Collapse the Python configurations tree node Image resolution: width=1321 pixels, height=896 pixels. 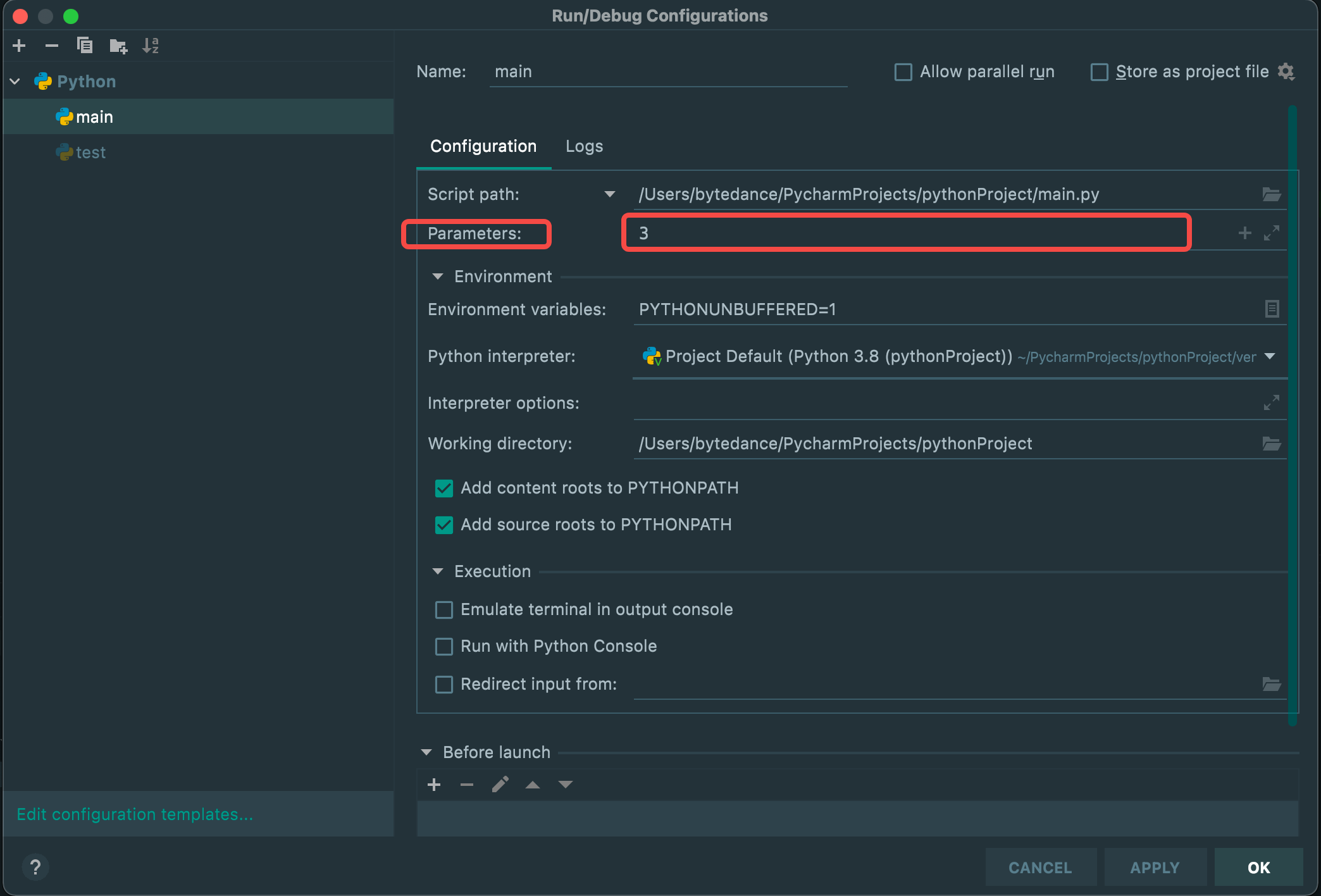[x=15, y=82]
